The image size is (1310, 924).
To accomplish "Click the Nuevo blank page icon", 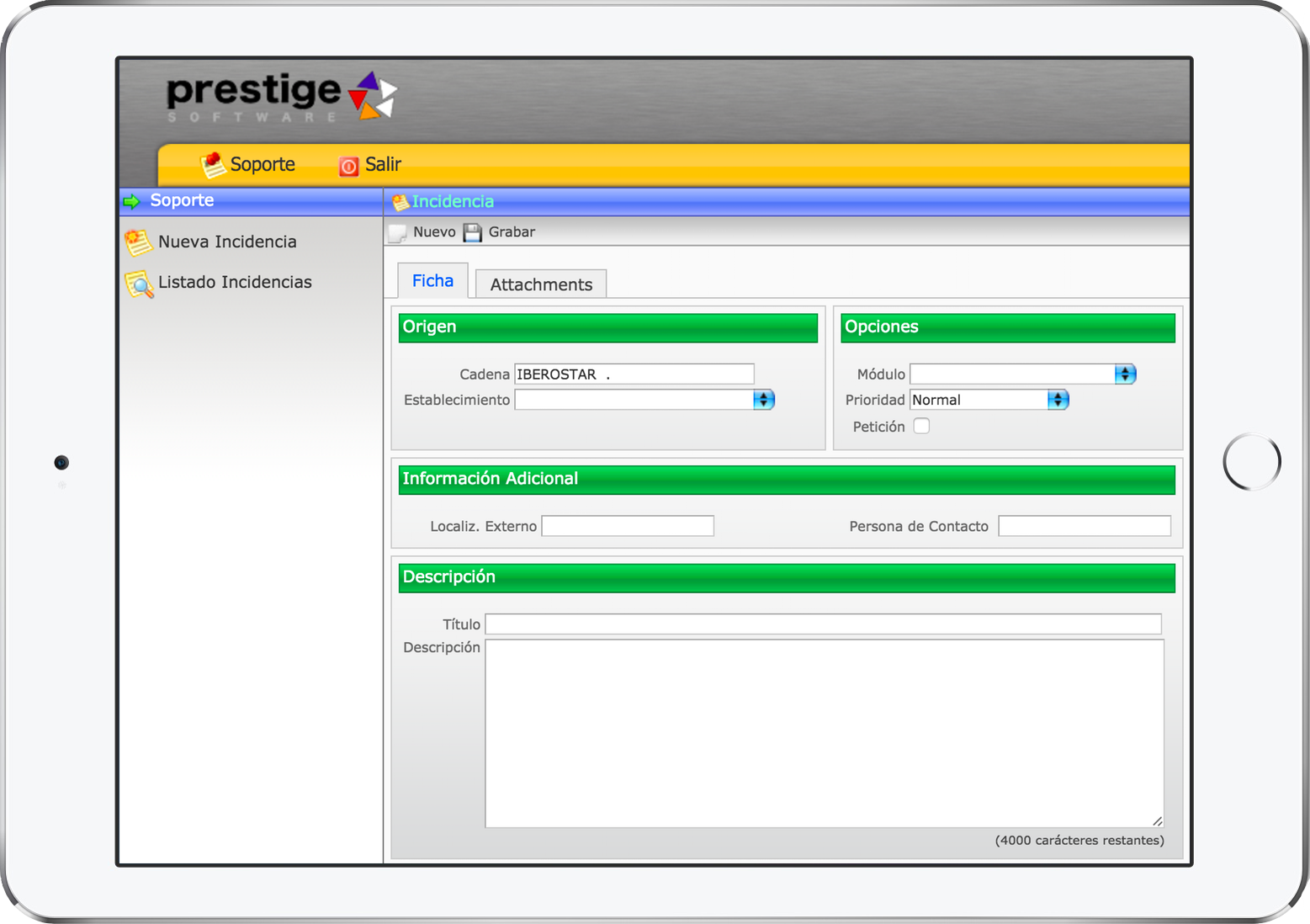I will point(398,232).
